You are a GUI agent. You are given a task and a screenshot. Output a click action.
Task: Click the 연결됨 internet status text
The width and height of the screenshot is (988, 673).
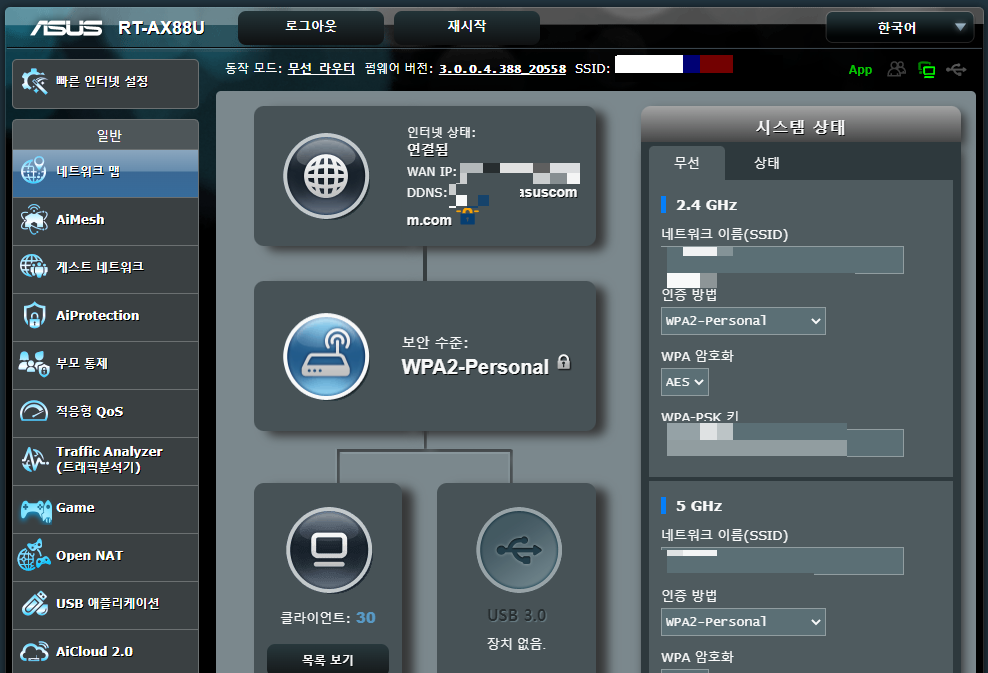pyautogui.click(x=427, y=149)
